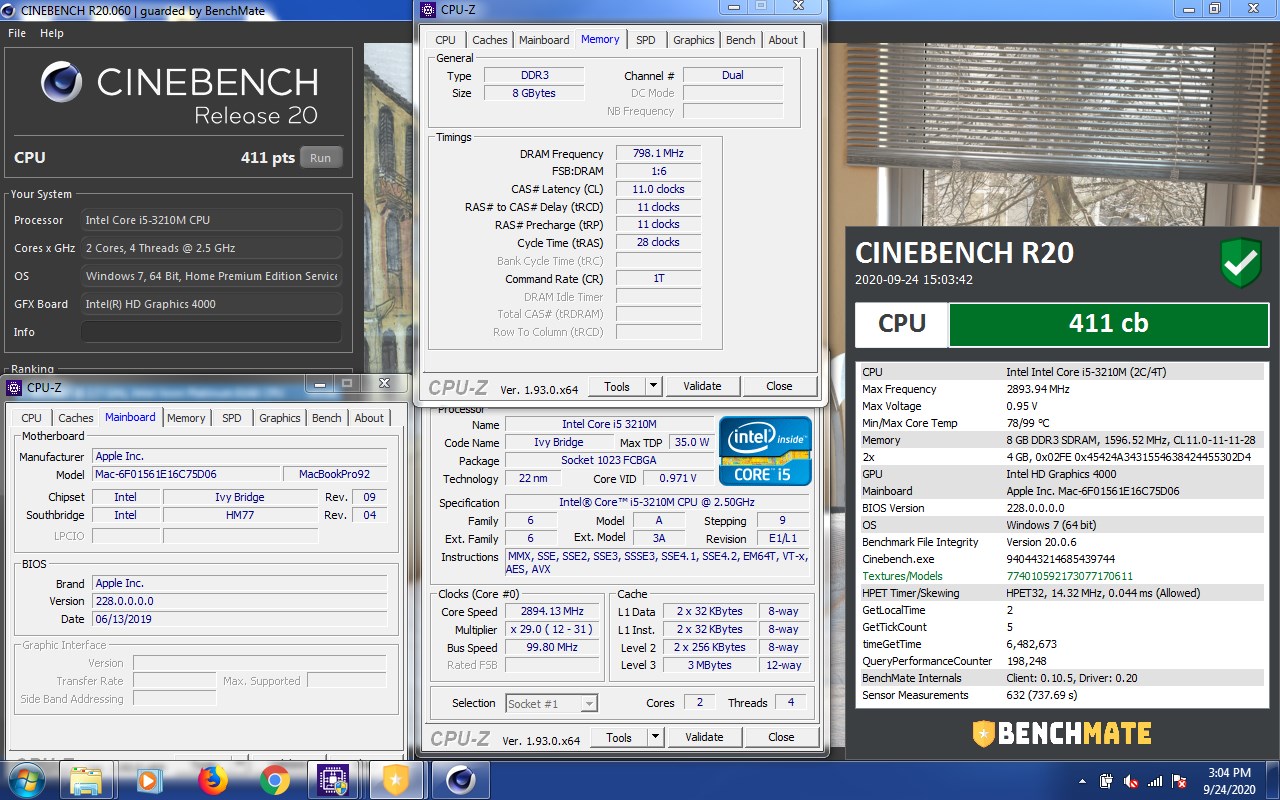Click the BenchMate logo at panel bottom
This screenshot has height=800, width=1280.
tap(1061, 734)
